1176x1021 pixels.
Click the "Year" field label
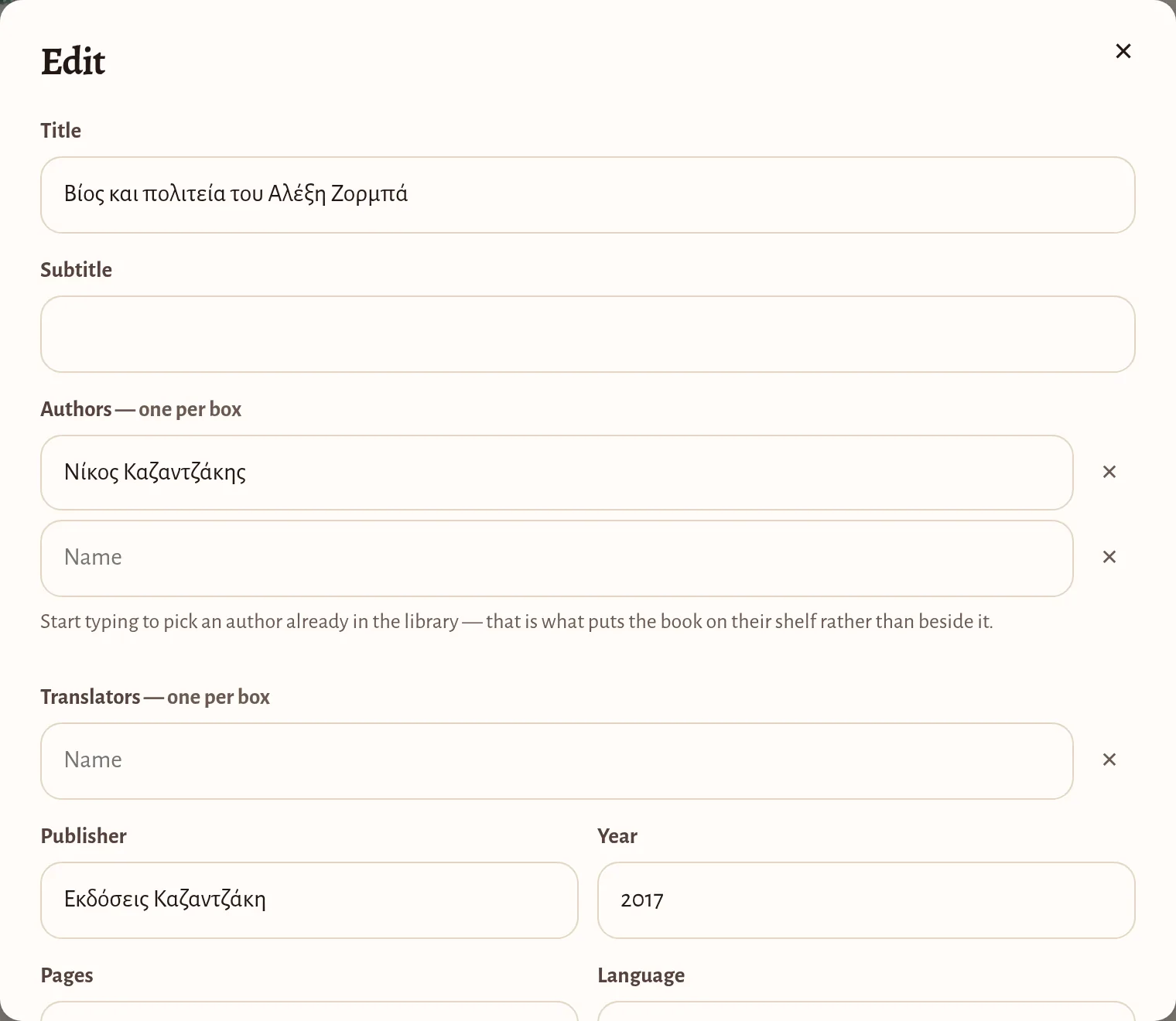617,836
